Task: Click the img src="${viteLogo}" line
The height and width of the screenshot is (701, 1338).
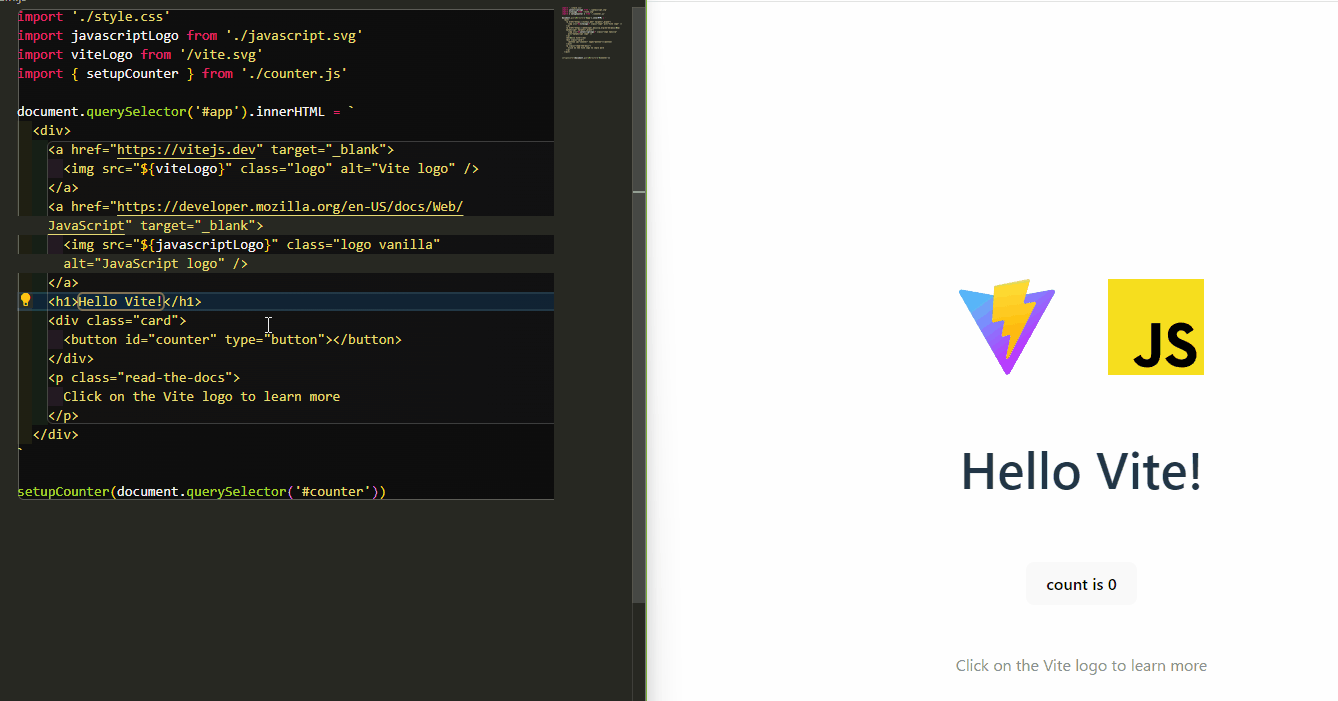Action: point(271,168)
